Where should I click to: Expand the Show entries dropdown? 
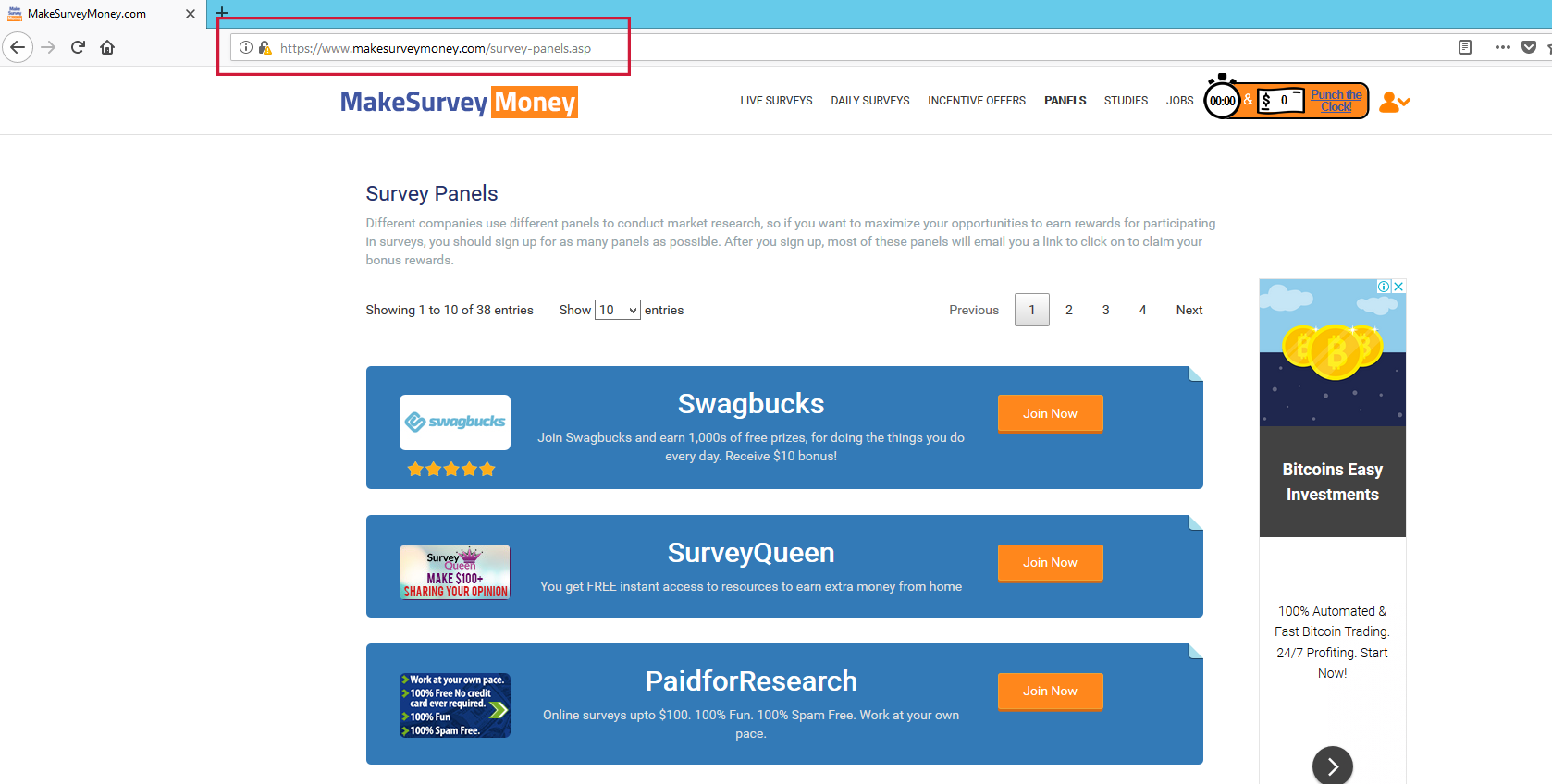click(618, 310)
